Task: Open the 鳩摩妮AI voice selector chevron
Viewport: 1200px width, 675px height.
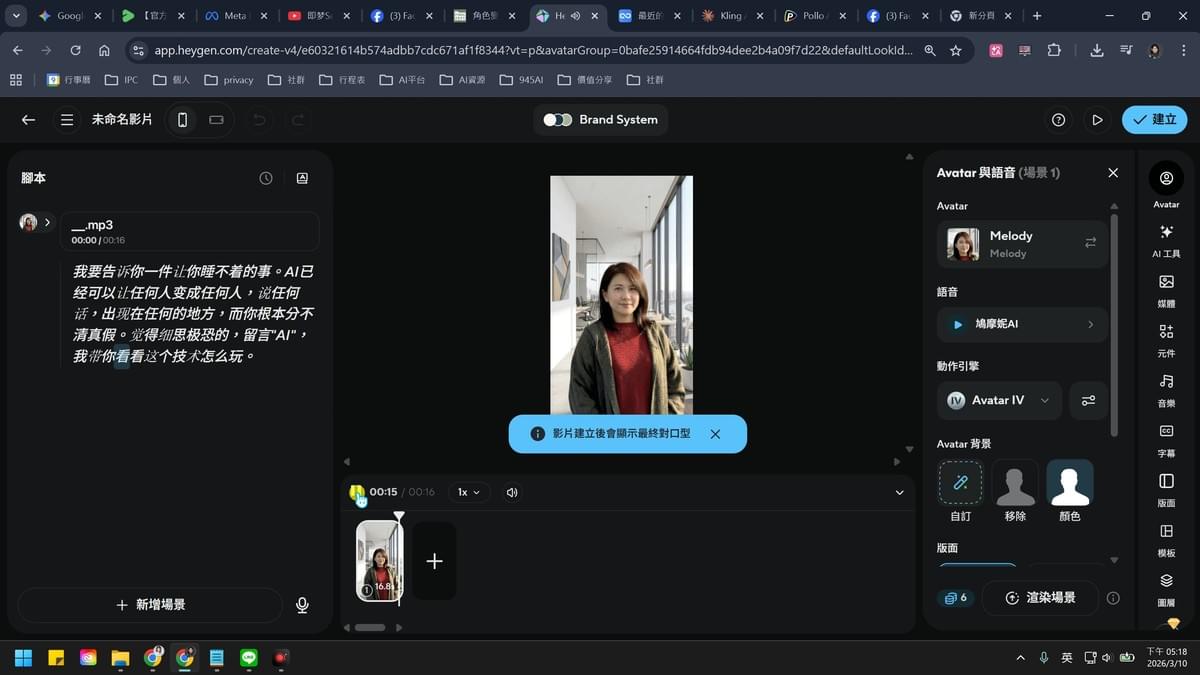Action: click(x=1090, y=325)
